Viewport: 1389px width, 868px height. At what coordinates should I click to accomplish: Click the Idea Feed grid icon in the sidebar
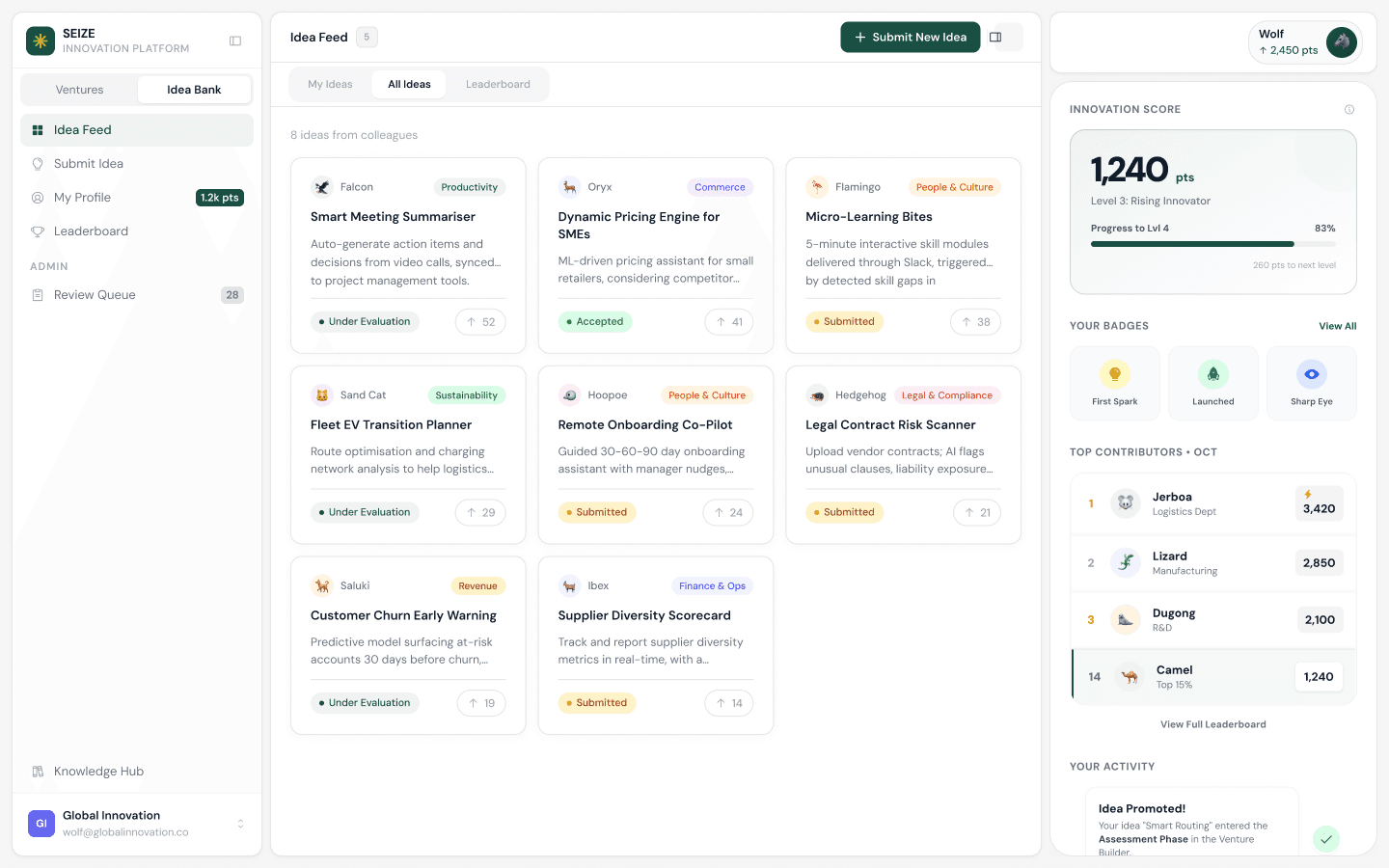[38, 130]
